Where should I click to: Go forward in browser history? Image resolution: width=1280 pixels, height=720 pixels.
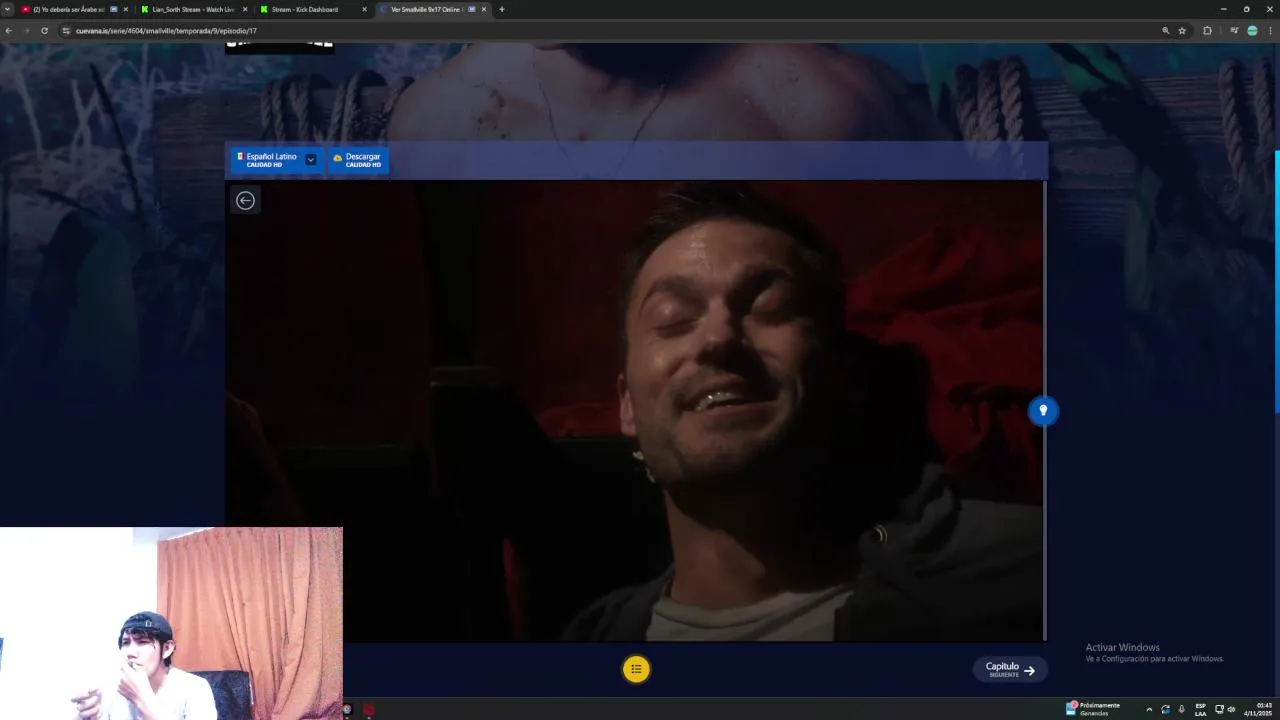click(27, 31)
